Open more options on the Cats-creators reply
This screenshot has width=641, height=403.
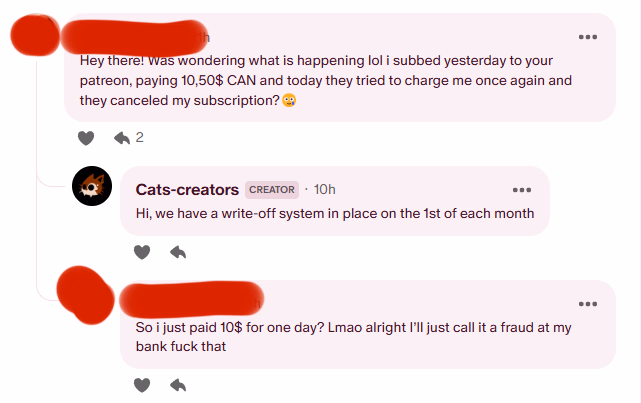pos(521,190)
